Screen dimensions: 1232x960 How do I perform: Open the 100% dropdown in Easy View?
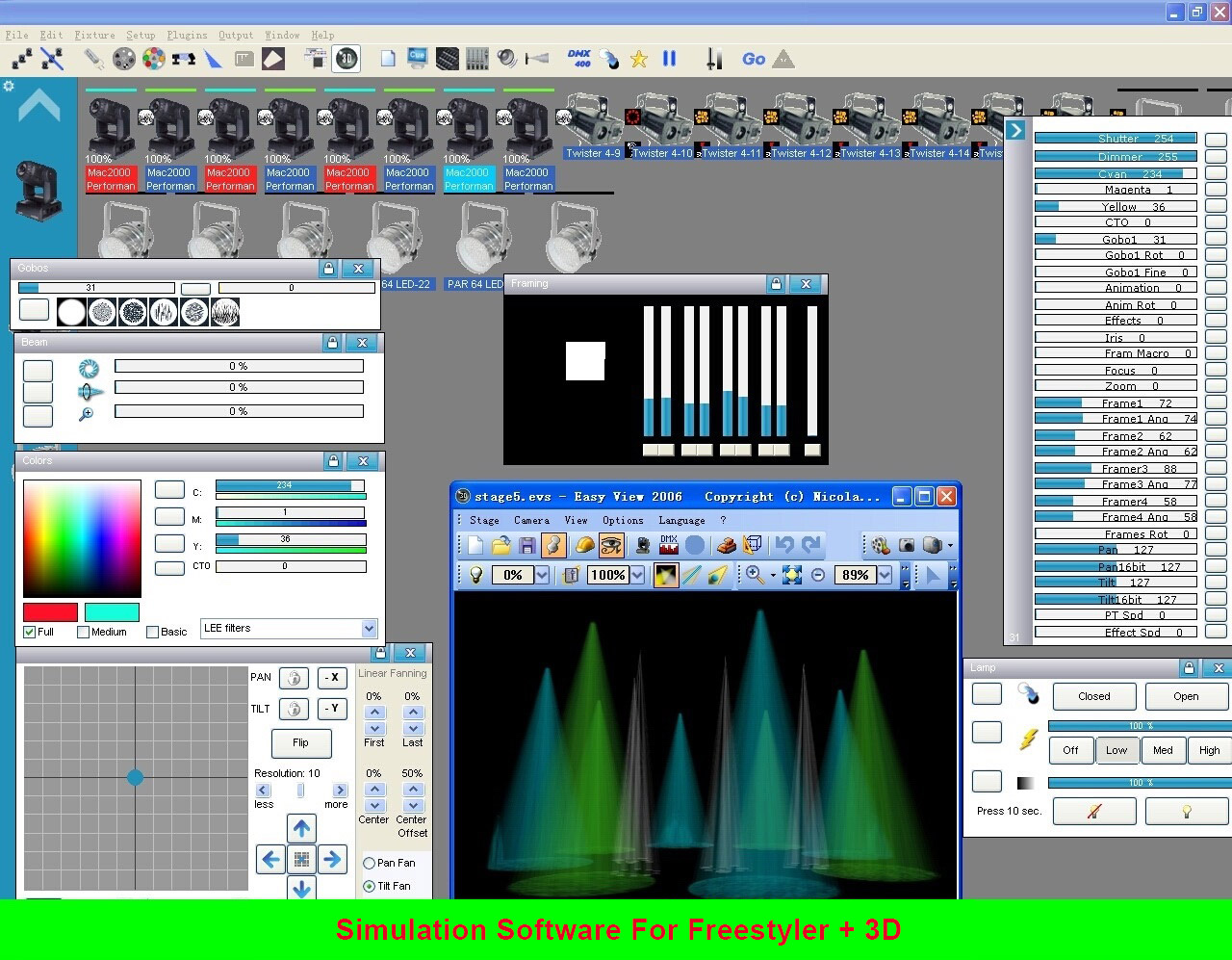[x=637, y=576]
